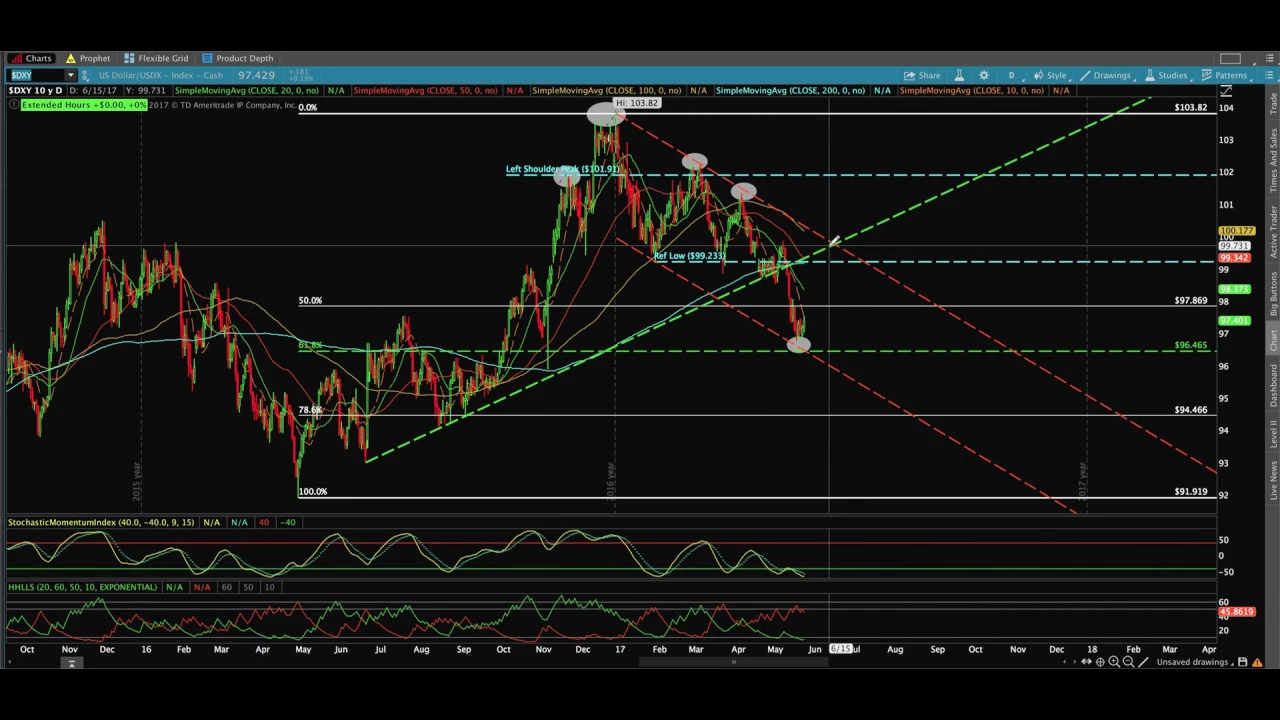Click the zoom in magnifier icon
Image resolution: width=1280 pixels, height=720 pixels.
(1114, 662)
